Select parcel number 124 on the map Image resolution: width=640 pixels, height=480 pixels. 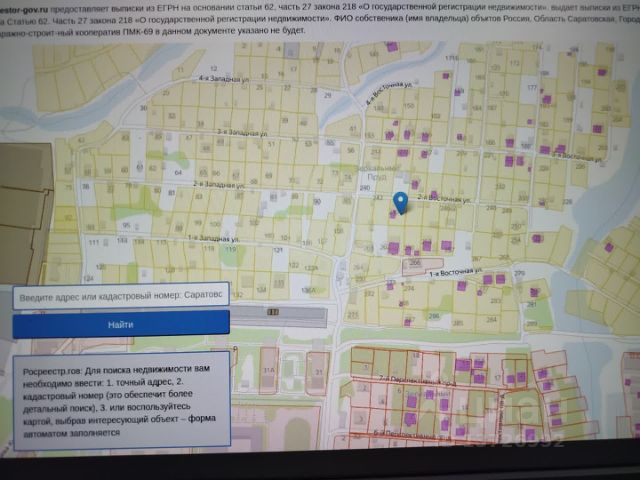(88, 279)
